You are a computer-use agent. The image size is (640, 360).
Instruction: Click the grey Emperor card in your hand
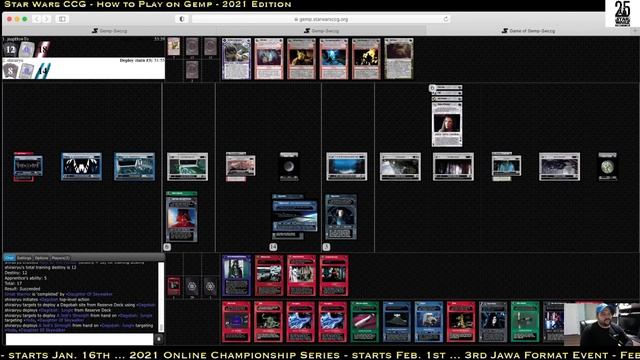[493, 322]
